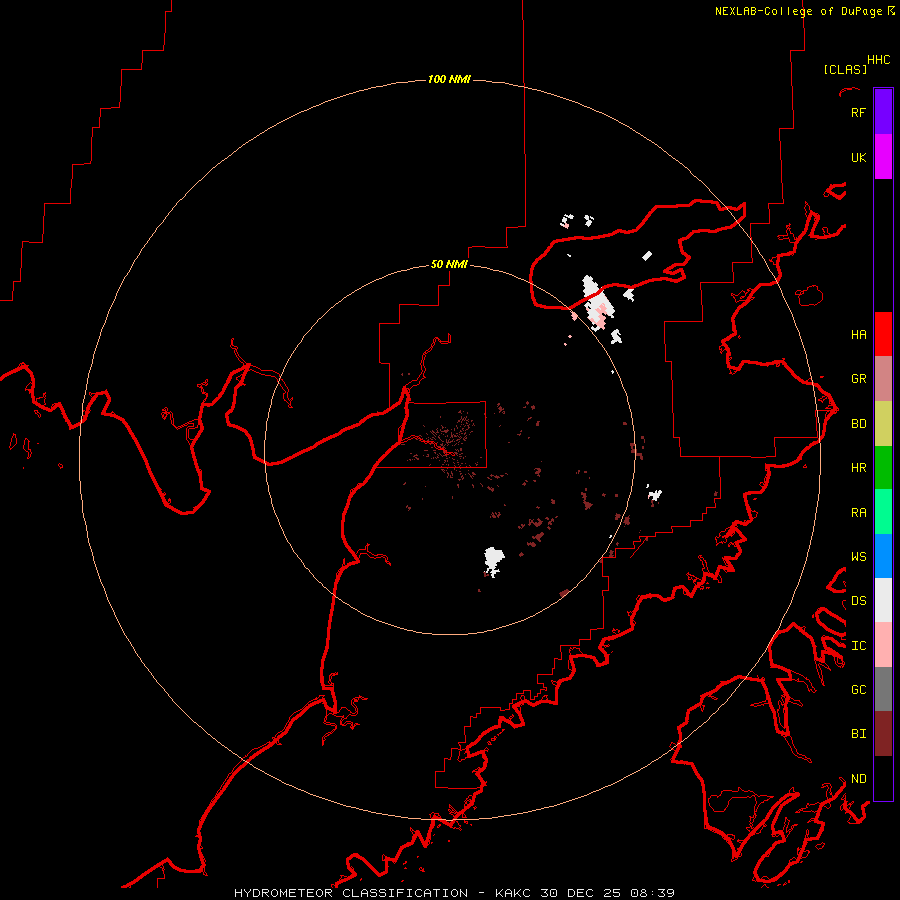Click the [CLAS] units label
This screenshot has width=900, height=900.
(x=845, y=69)
